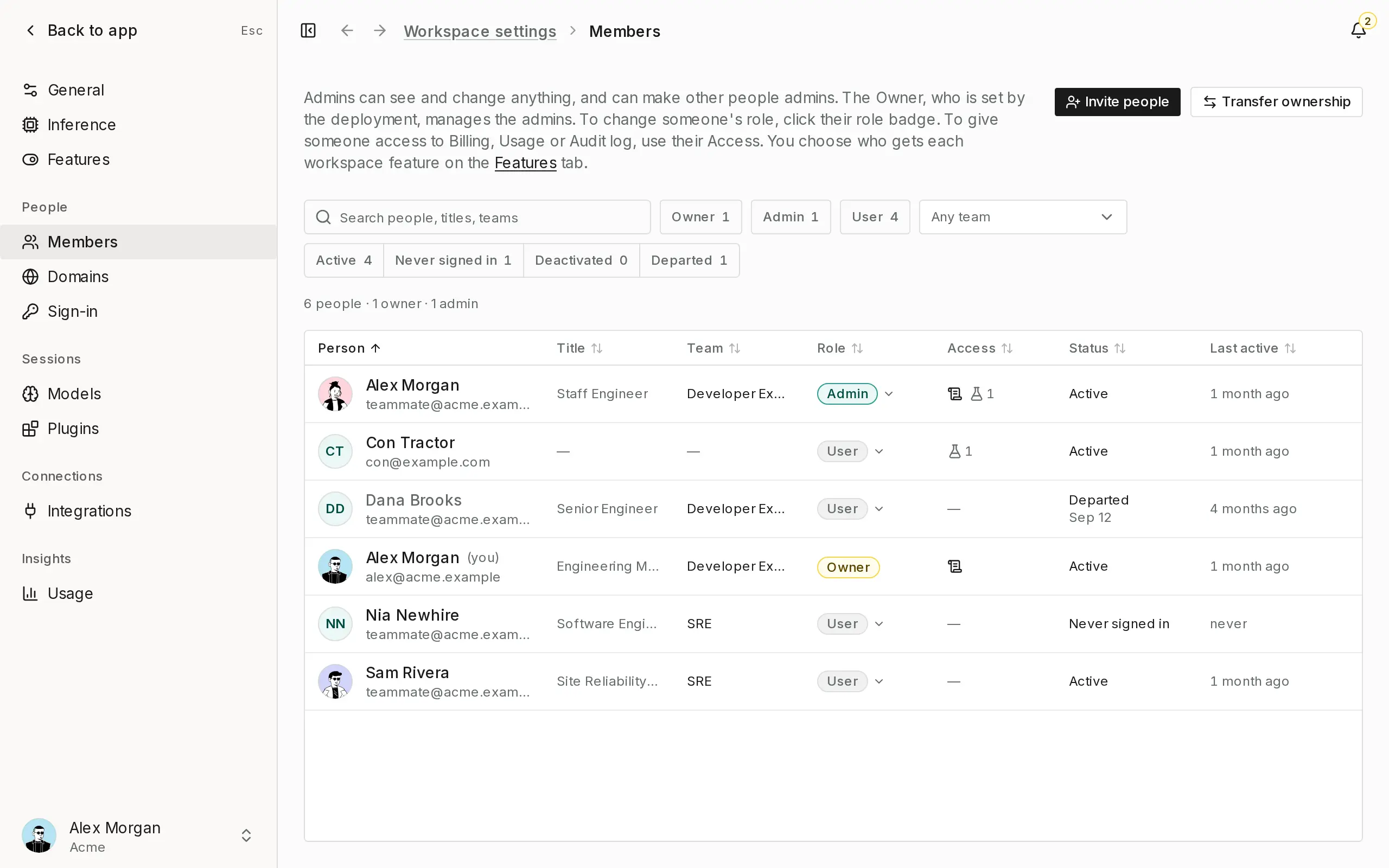Click Sam Rivera's avatar

(335, 681)
